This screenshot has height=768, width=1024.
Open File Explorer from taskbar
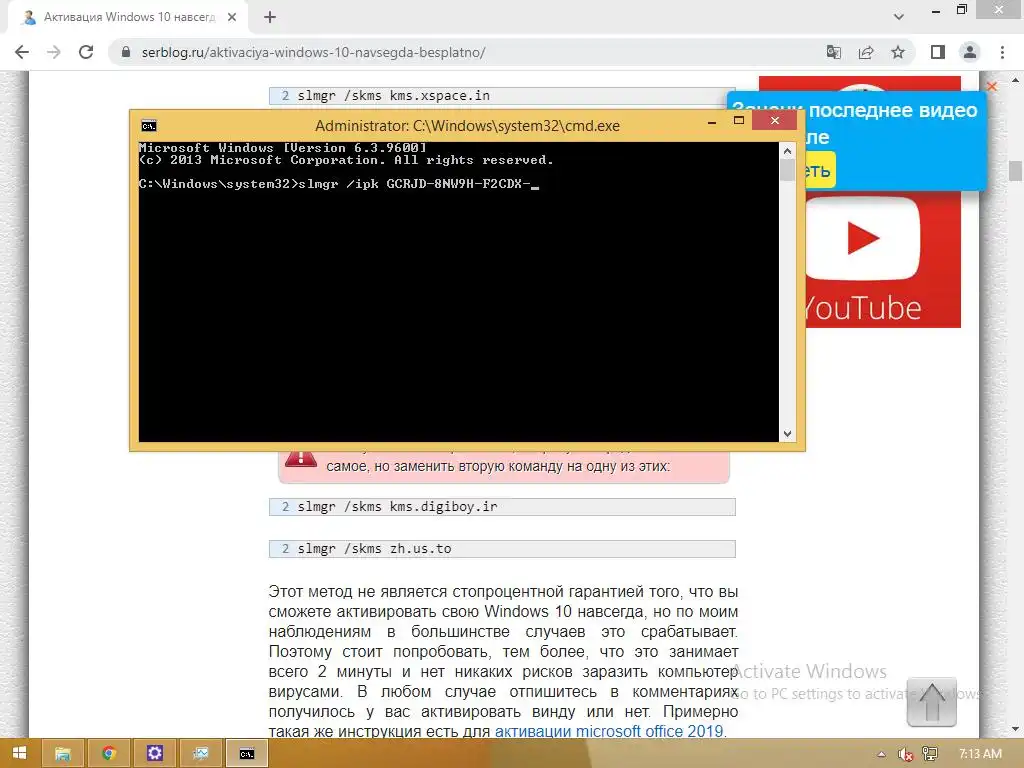[63, 754]
